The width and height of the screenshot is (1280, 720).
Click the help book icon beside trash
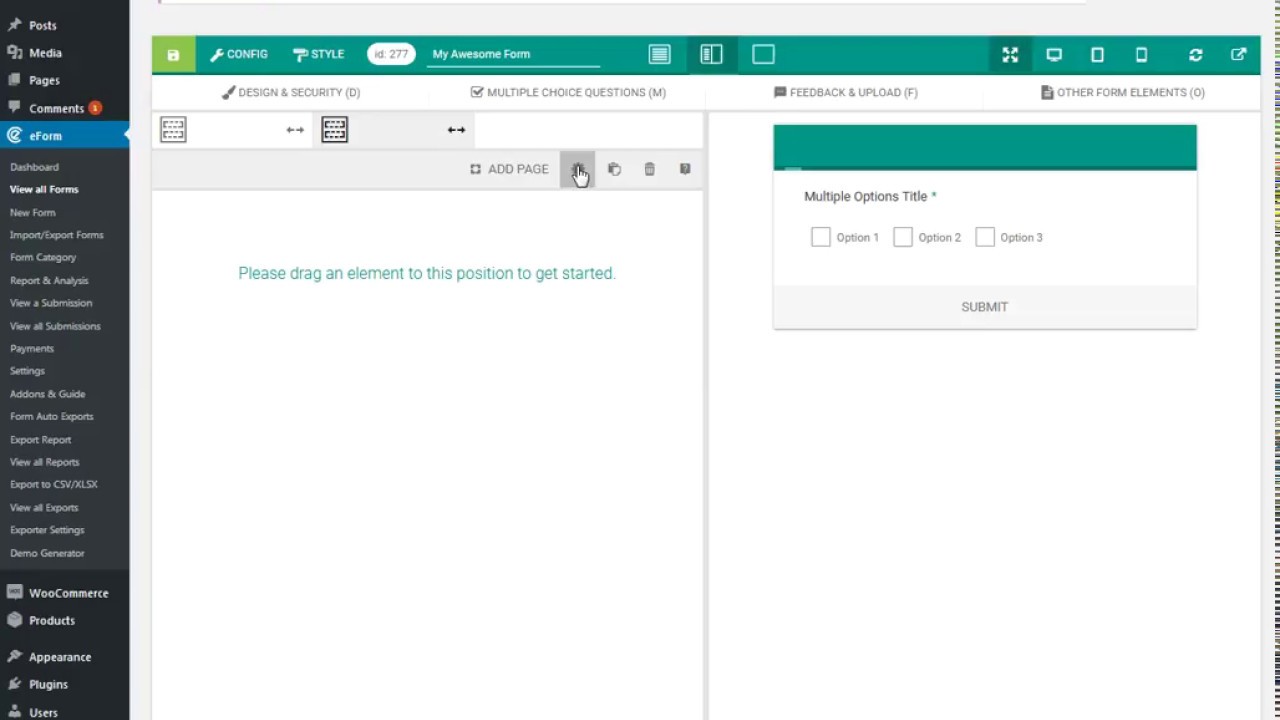(685, 170)
